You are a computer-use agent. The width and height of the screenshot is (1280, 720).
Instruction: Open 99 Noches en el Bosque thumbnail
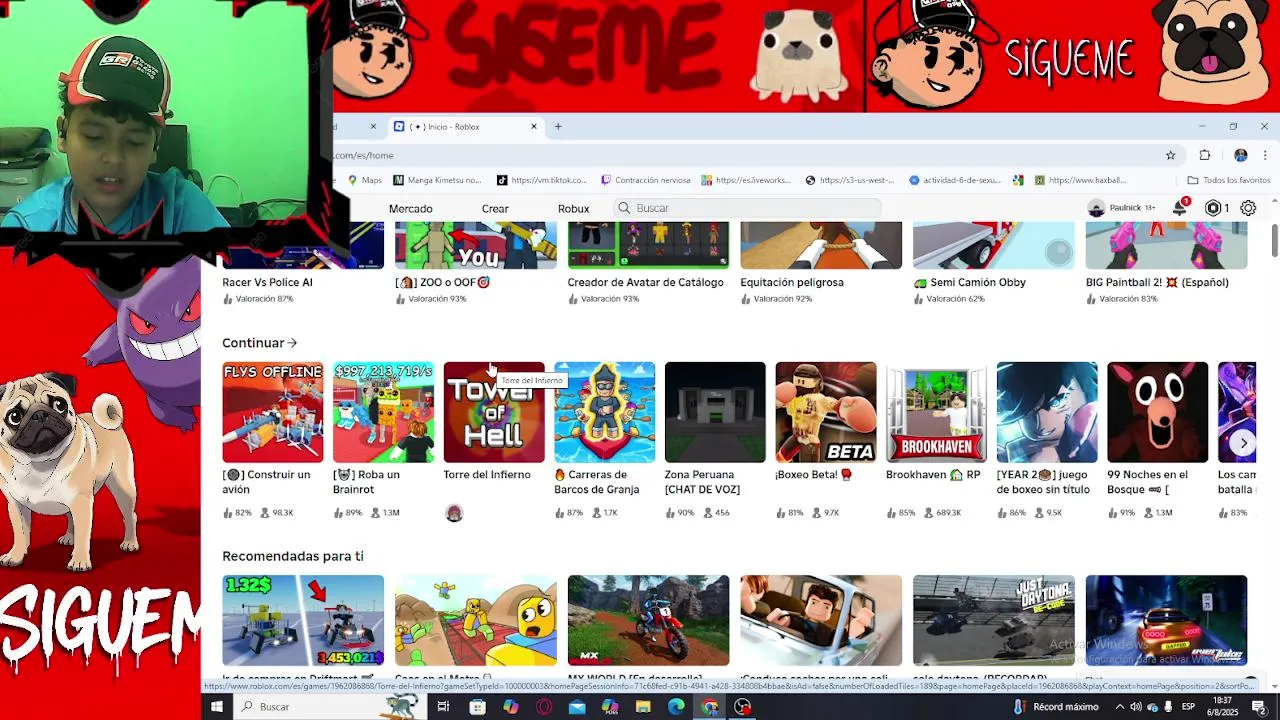pyautogui.click(x=1158, y=412)
